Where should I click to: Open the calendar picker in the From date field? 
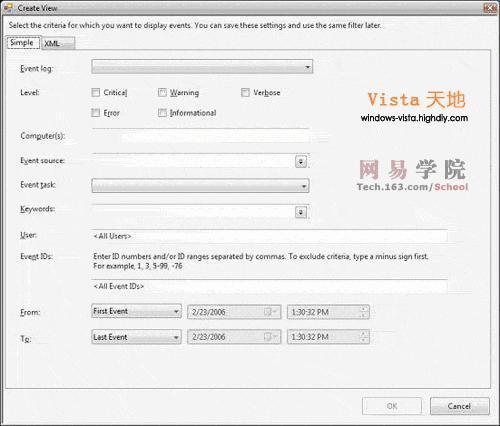coord(270,312)
